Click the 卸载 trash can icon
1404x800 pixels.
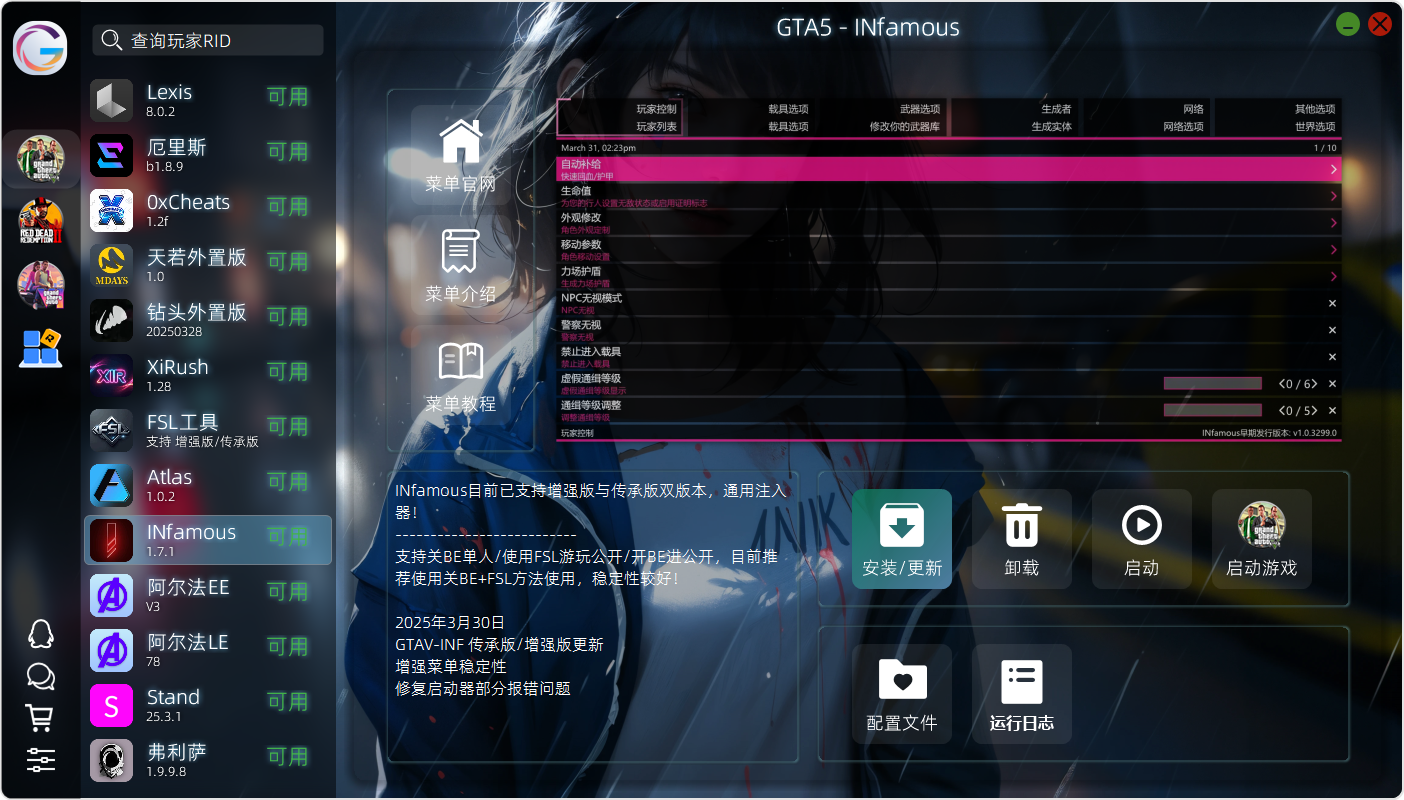[1021, 526]
